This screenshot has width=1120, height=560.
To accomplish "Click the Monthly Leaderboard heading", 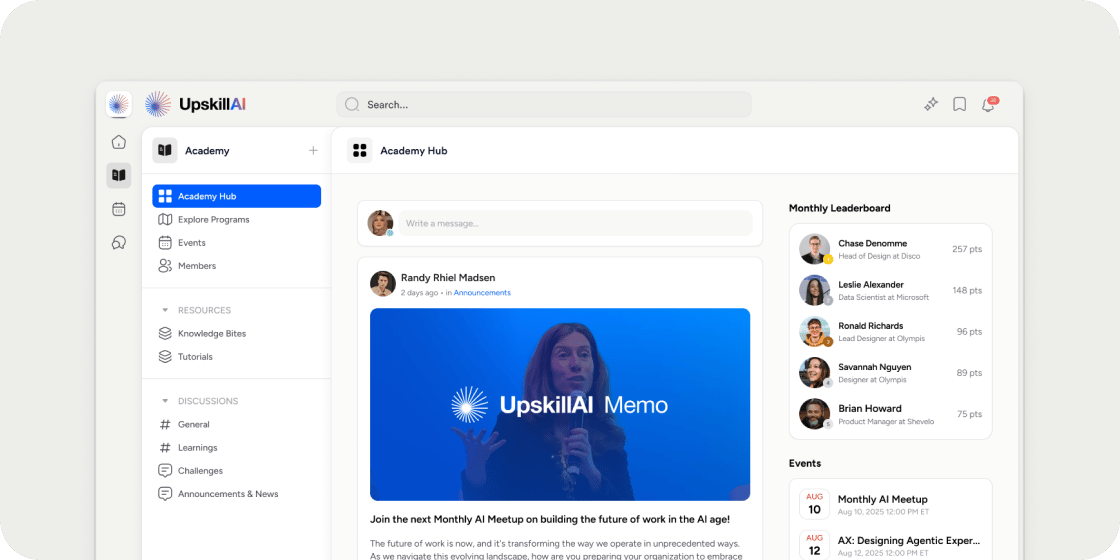I will point(839,209).
